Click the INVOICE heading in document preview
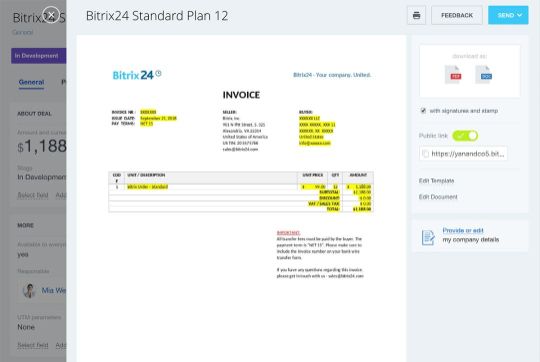 point(241,95)
